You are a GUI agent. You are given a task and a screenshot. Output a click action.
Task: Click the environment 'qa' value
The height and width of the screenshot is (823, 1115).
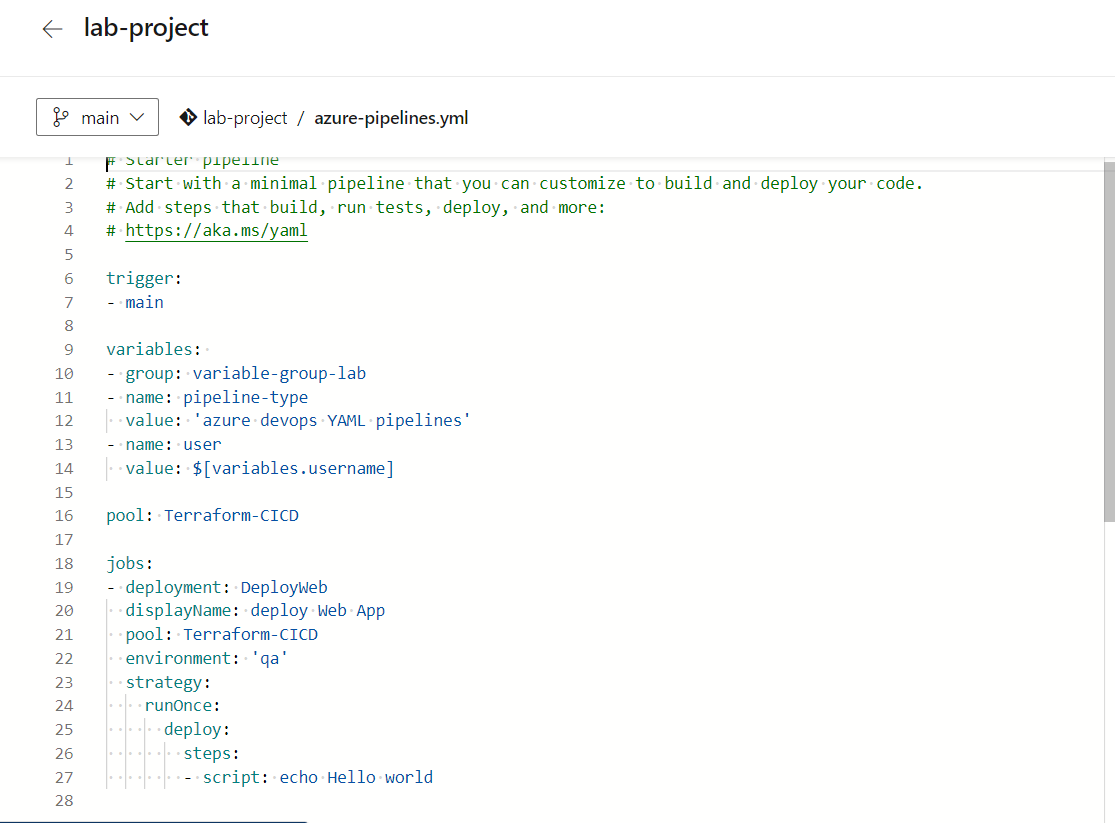pos(270,659)
